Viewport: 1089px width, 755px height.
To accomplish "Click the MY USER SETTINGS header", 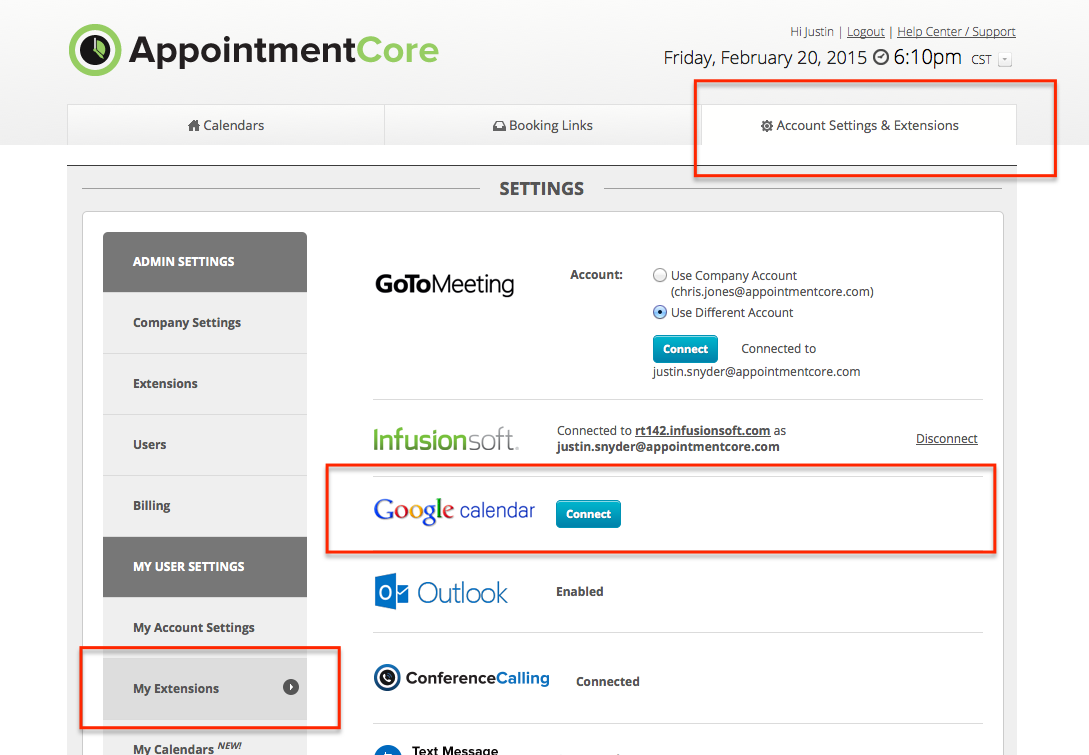I will click(205, 567).
